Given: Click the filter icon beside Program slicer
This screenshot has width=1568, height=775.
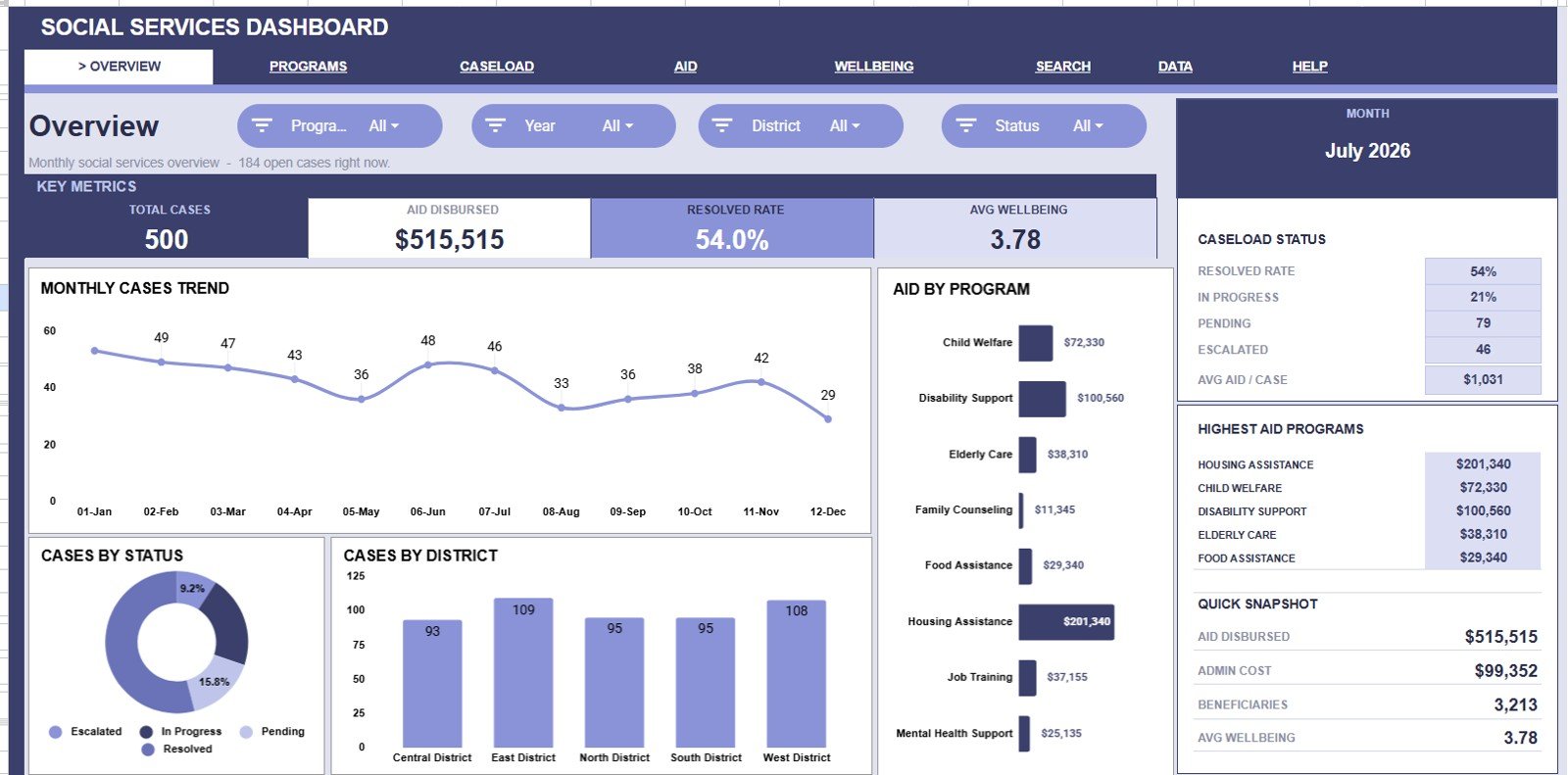Looking at the screenshot, I should [262, 125].
